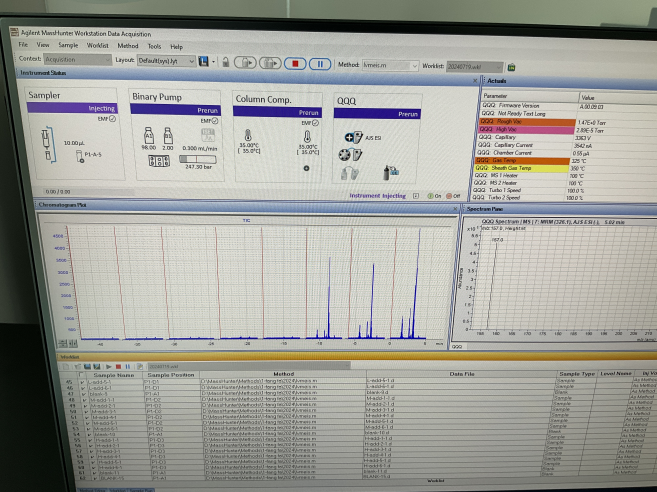This screenshot has width=657, height=492.
Task: Stop the run with red square button
Action: (x=295, y=64)
